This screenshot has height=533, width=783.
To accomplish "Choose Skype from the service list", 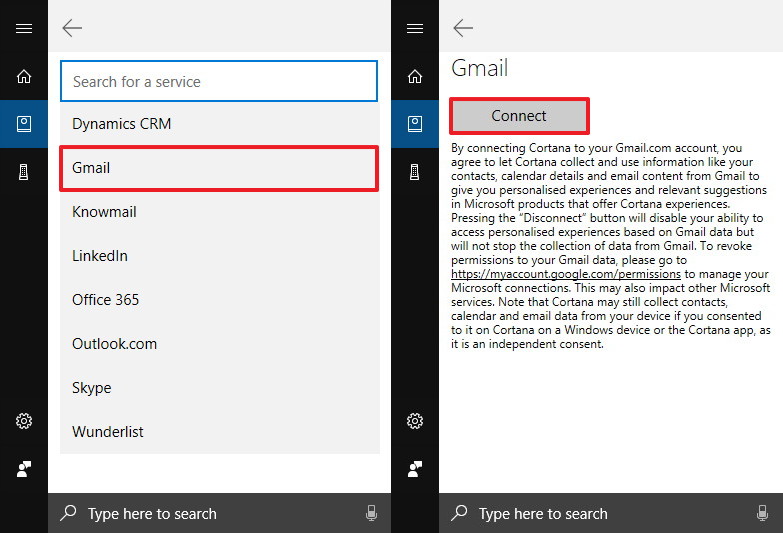I will pos(220,388).
